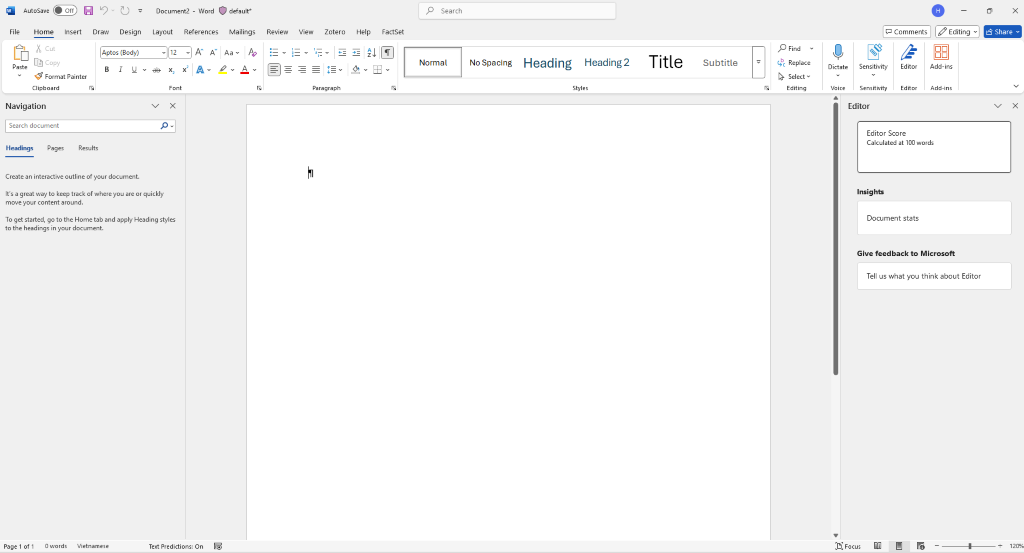Increase paragraph indent
This screenshot has height=553, width=1024.
point(356,52)
